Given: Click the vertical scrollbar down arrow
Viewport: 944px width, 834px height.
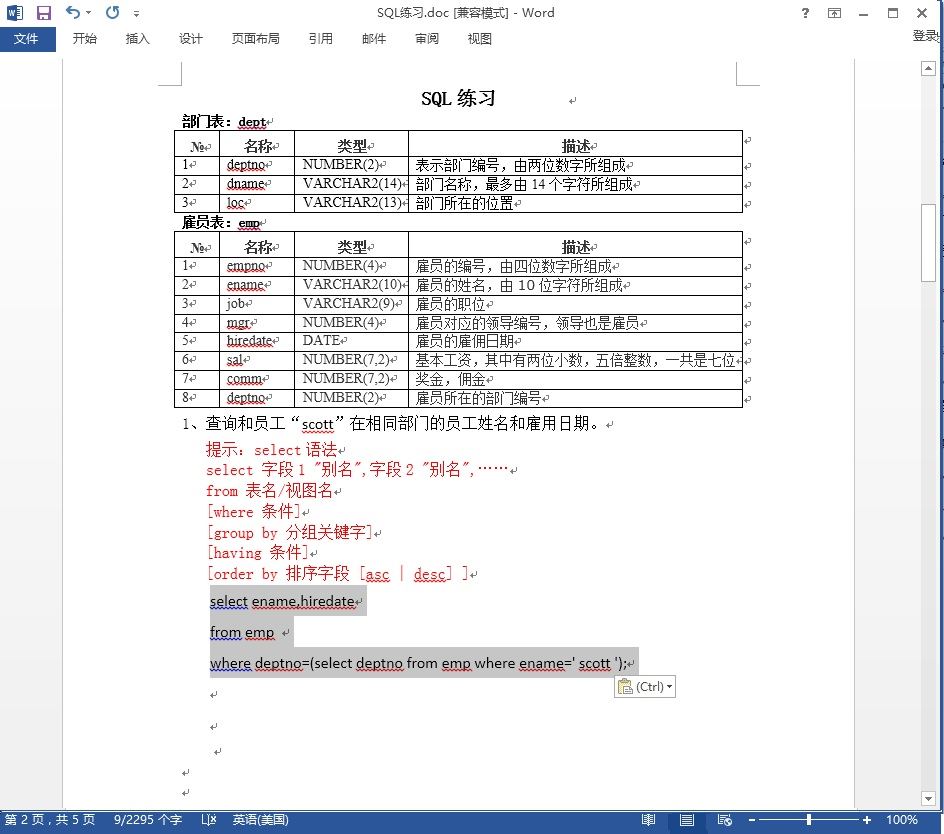Looking at the screenshot, I should [928, 799].
